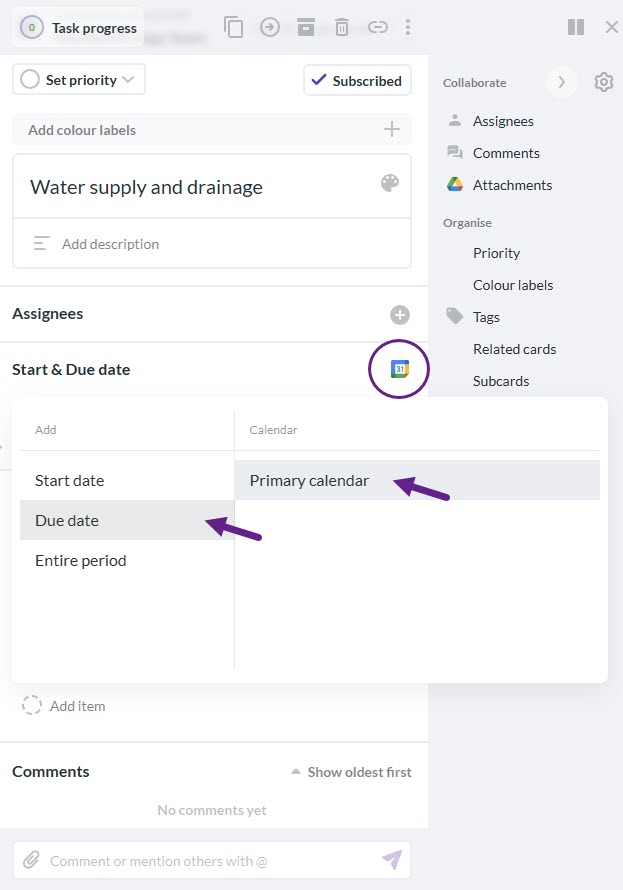
Task: Toggle the Task progress badge
Action: tap(77, 28)
